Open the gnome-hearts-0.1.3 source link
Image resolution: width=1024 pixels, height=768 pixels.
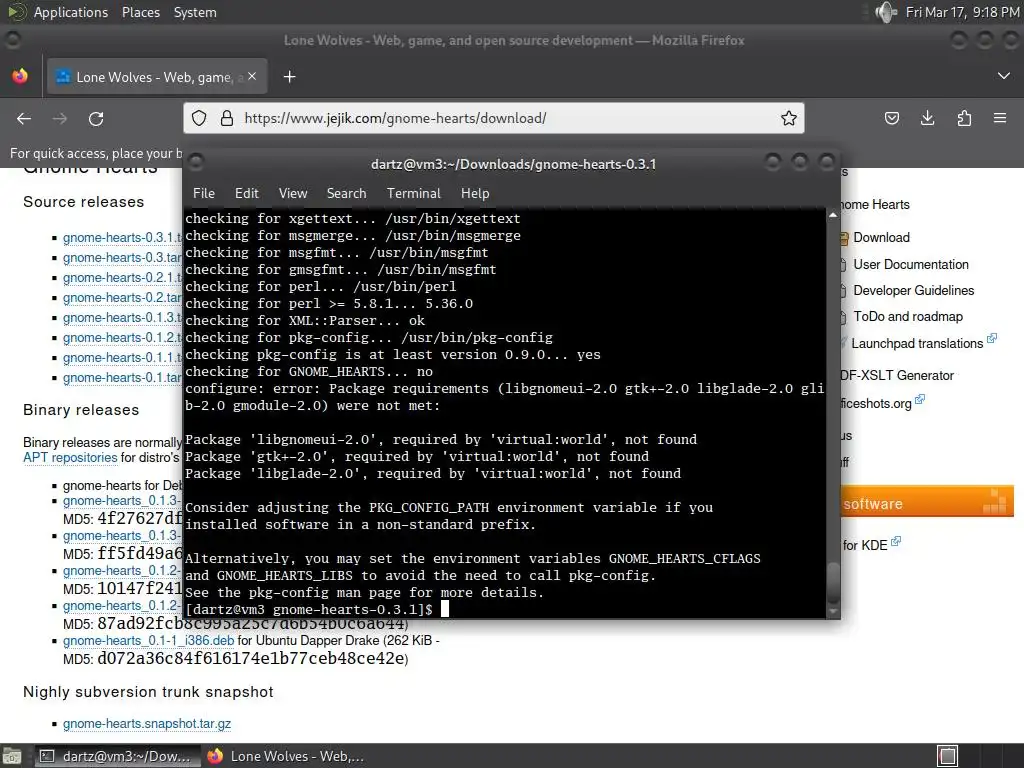pyautogui.click(x=122, y=318)
